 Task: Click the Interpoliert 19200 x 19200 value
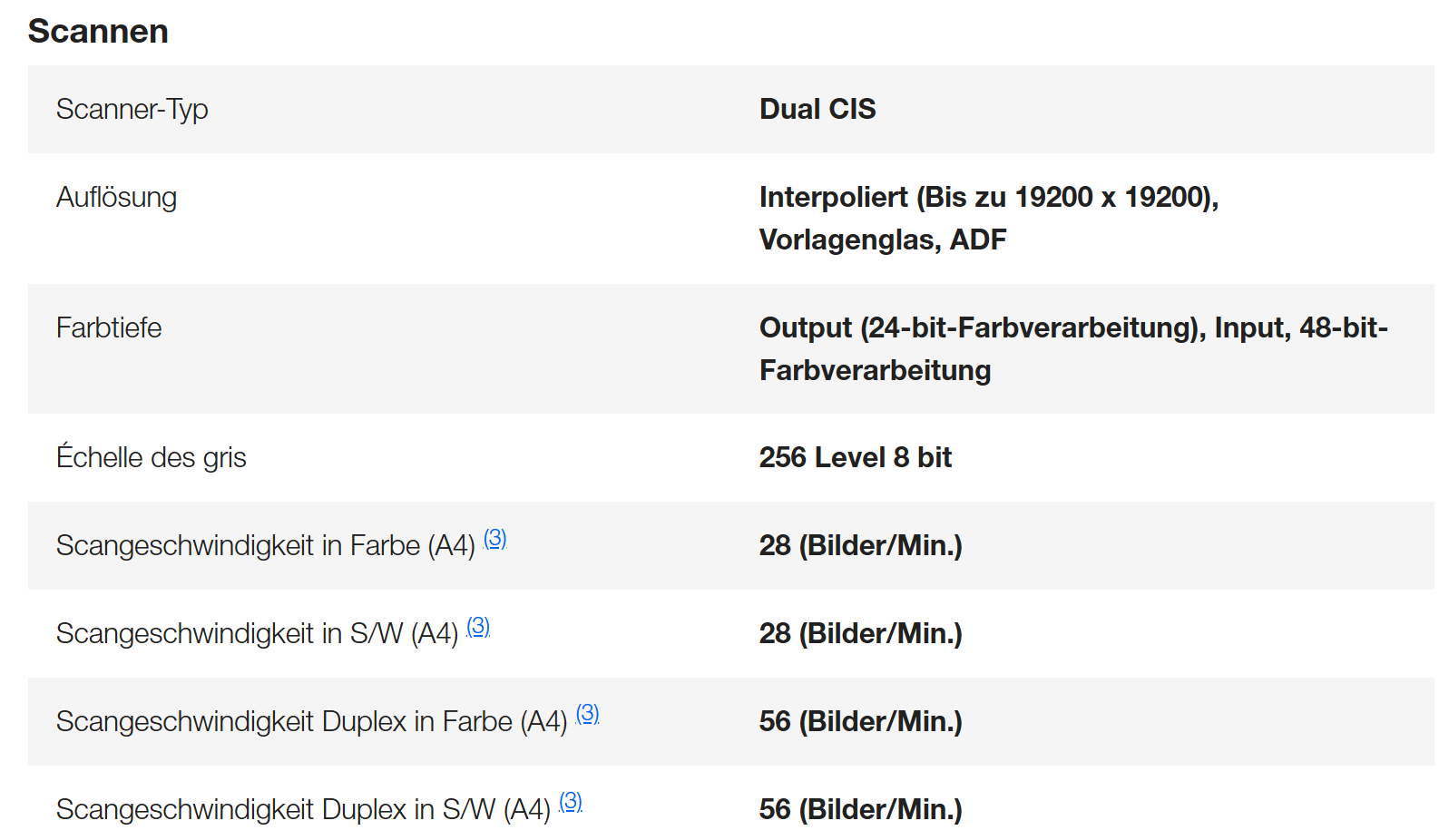click(x=989, y=218)
